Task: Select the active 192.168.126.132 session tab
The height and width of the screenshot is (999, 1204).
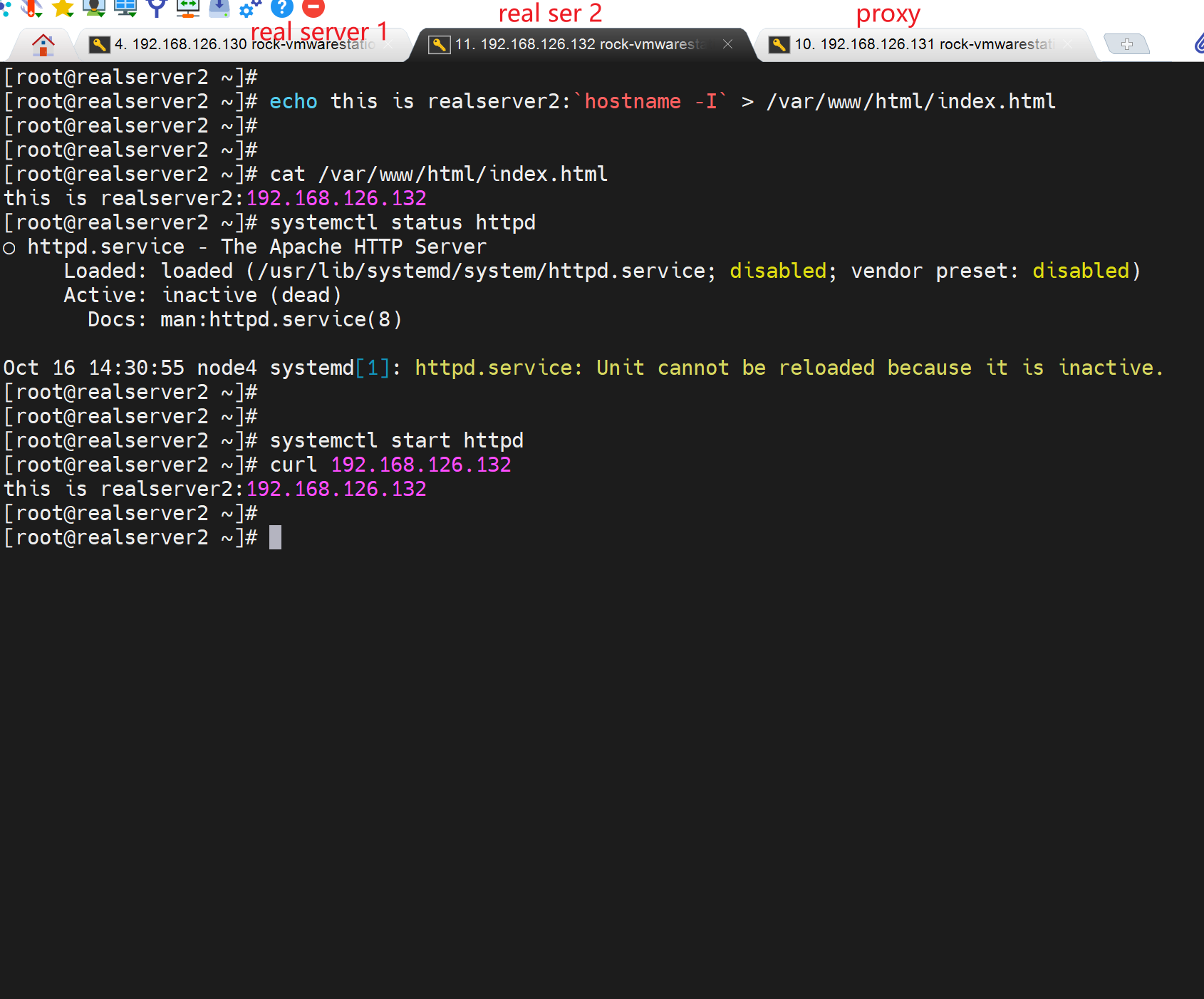Action: tap(577, 45)
